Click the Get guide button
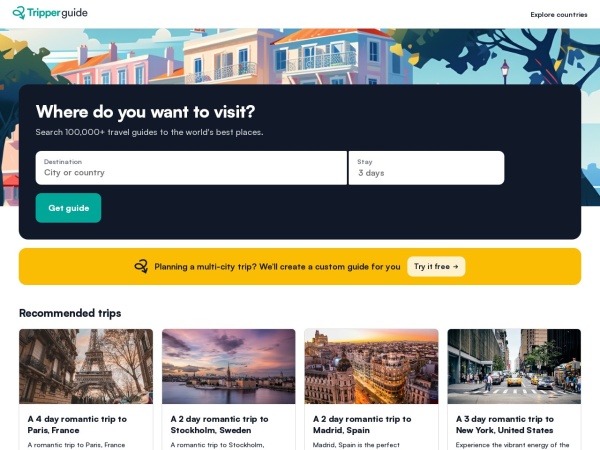The image size is (600, 450). coord(68,208)
